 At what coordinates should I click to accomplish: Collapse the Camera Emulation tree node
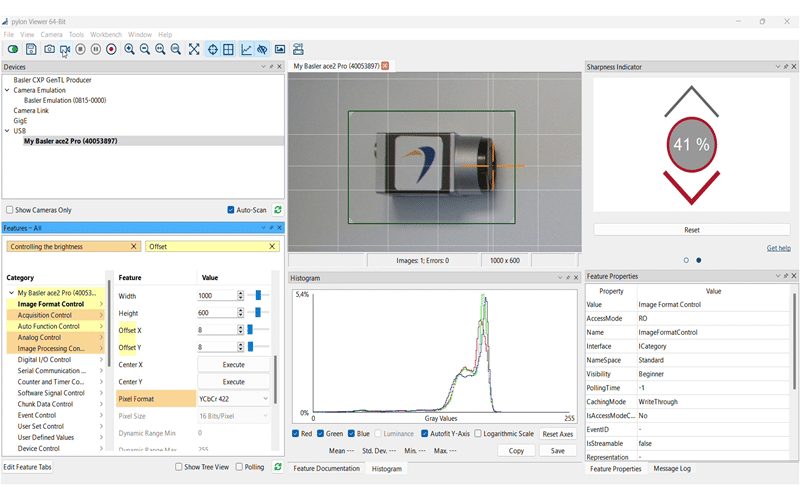click(7, 90)
